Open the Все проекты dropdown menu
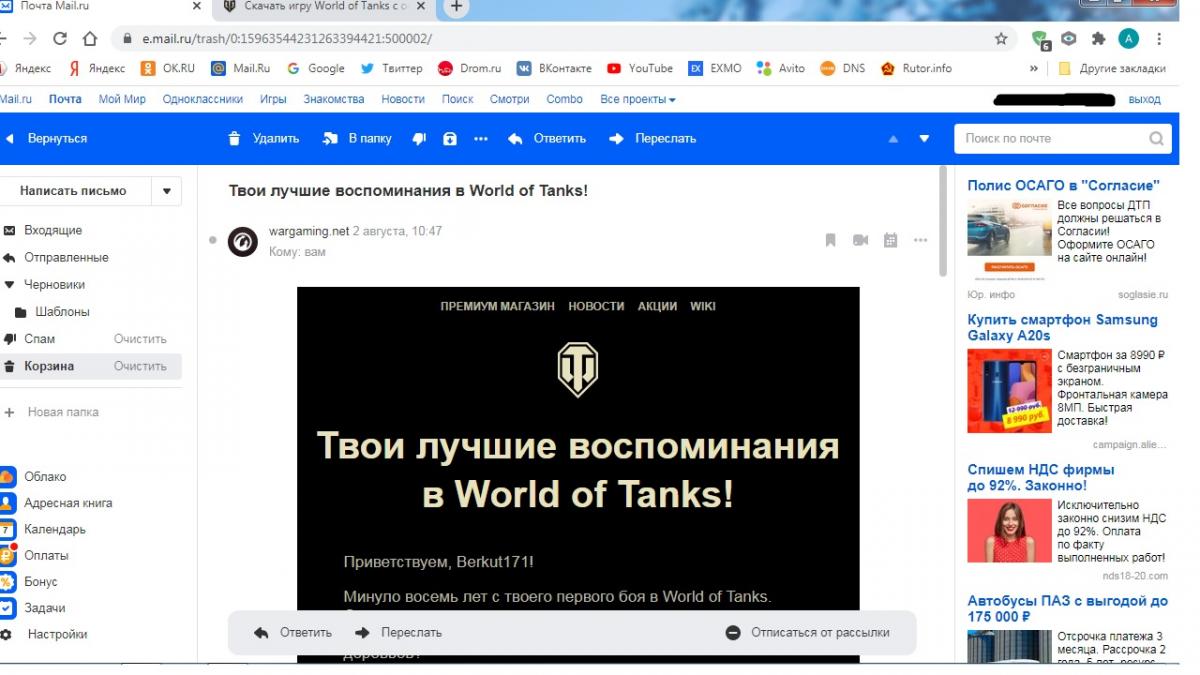This screenshot has width=1200, height=675. [x=638, y=99]
